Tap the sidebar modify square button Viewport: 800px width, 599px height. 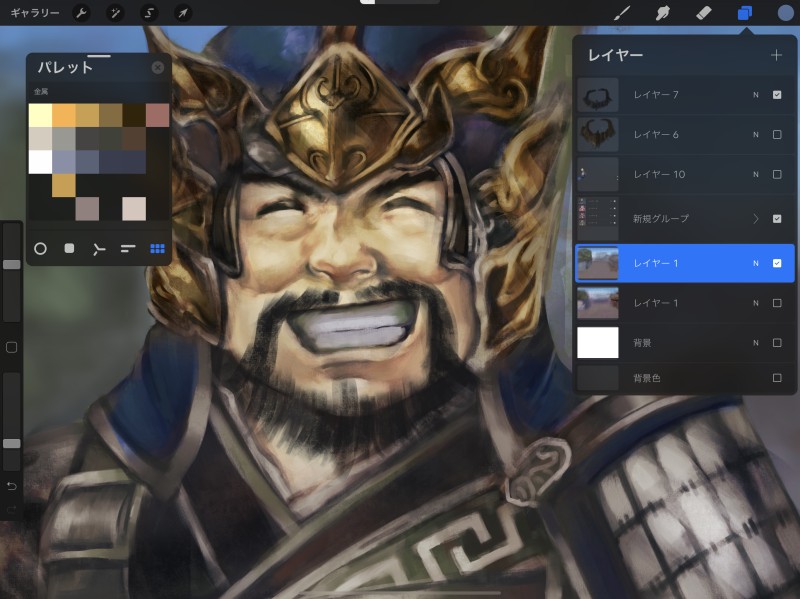pyautogui.click(x=11, y=348)
